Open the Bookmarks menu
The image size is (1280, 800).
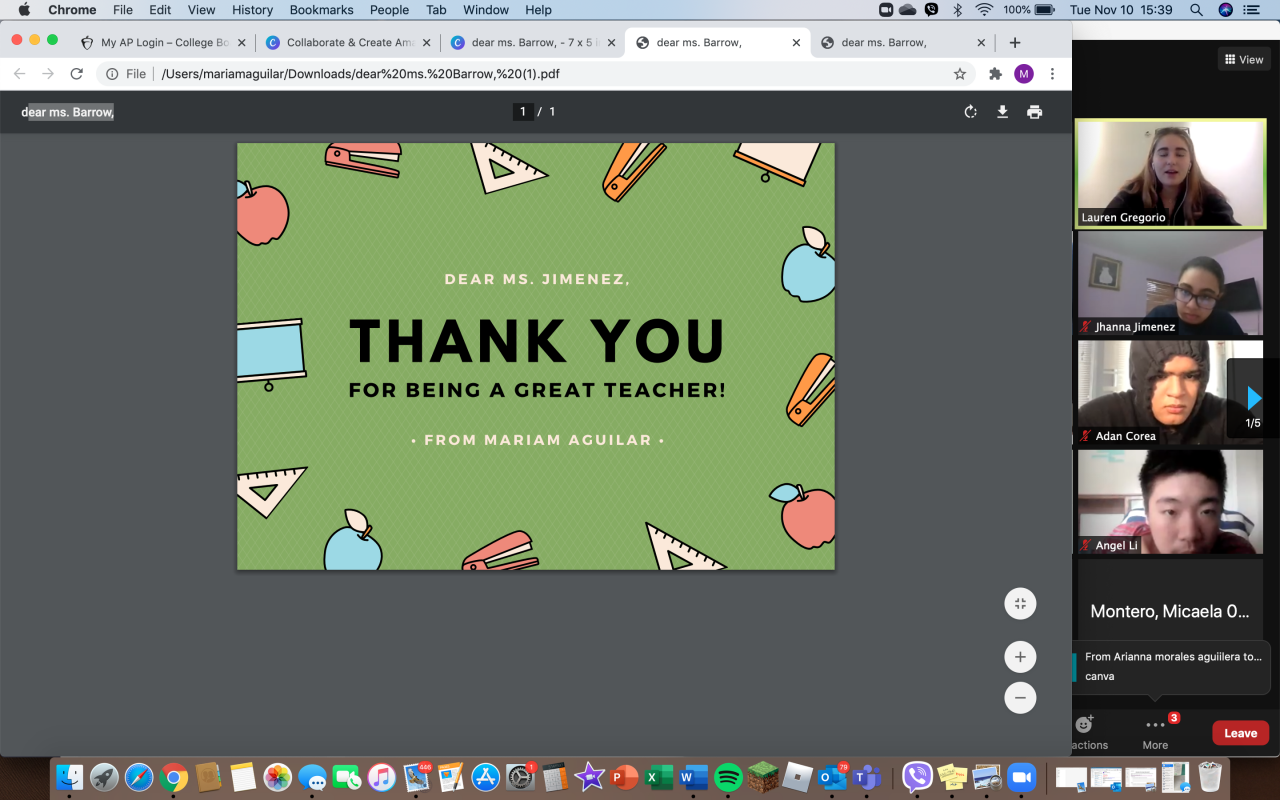(x=321, y=10)
